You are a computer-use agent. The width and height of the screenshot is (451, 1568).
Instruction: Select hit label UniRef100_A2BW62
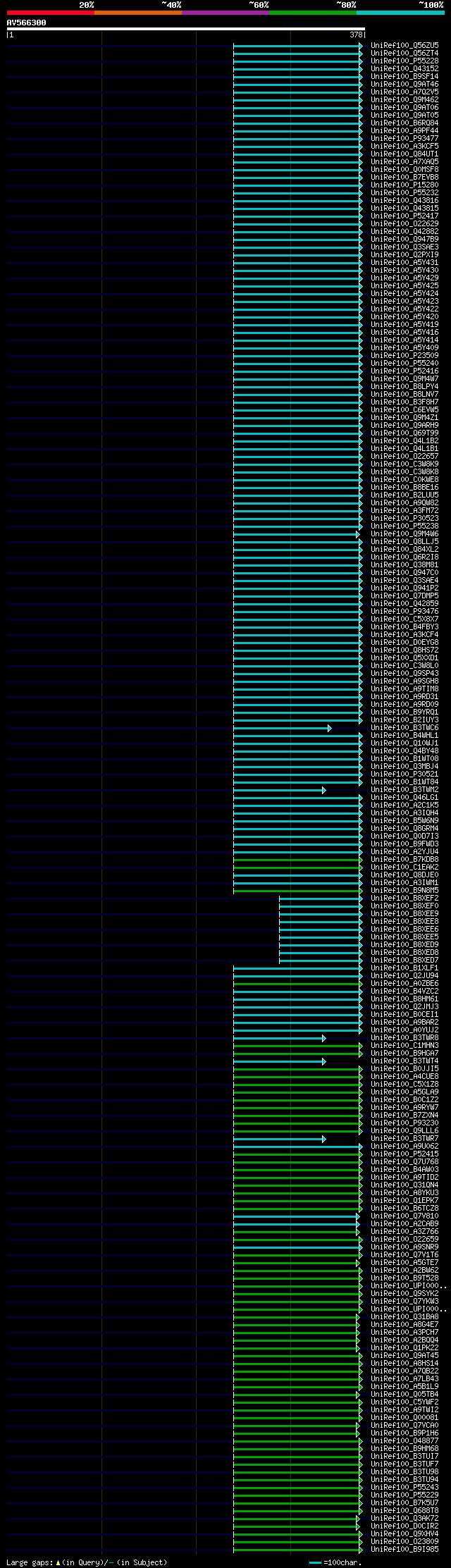[x=404, y=1270]
